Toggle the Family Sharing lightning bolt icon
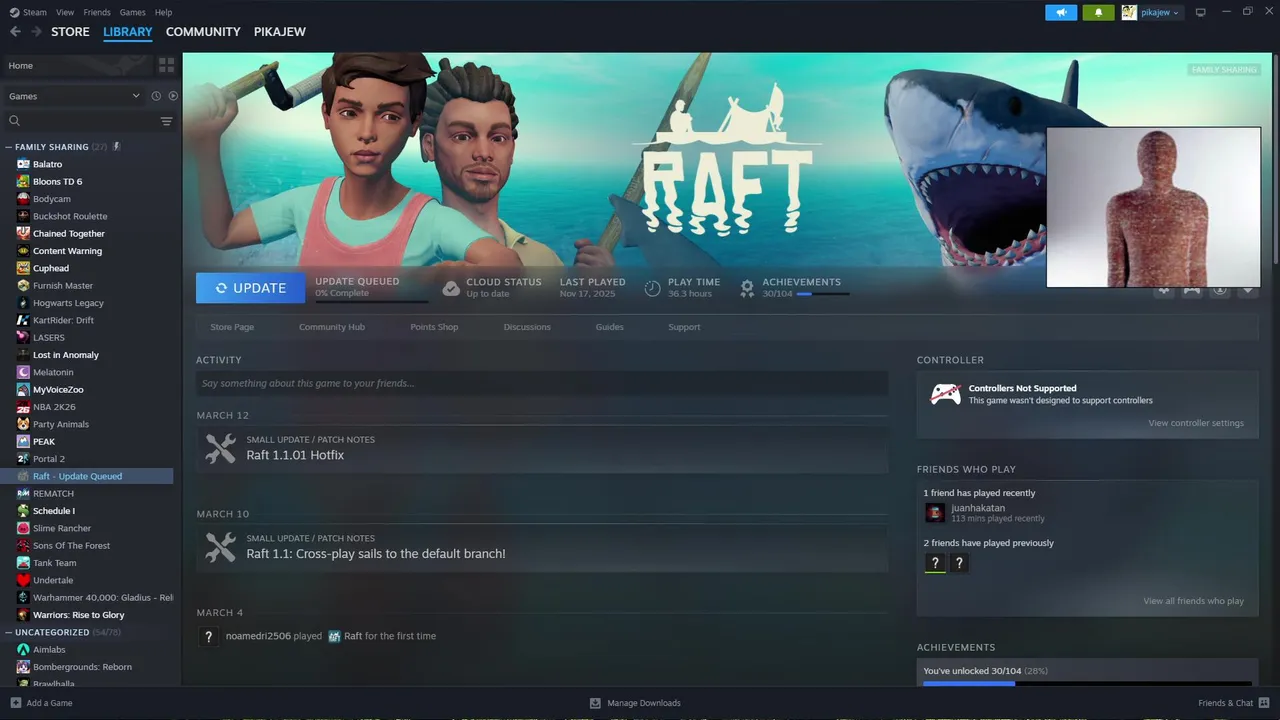 (x=116, y=146)
